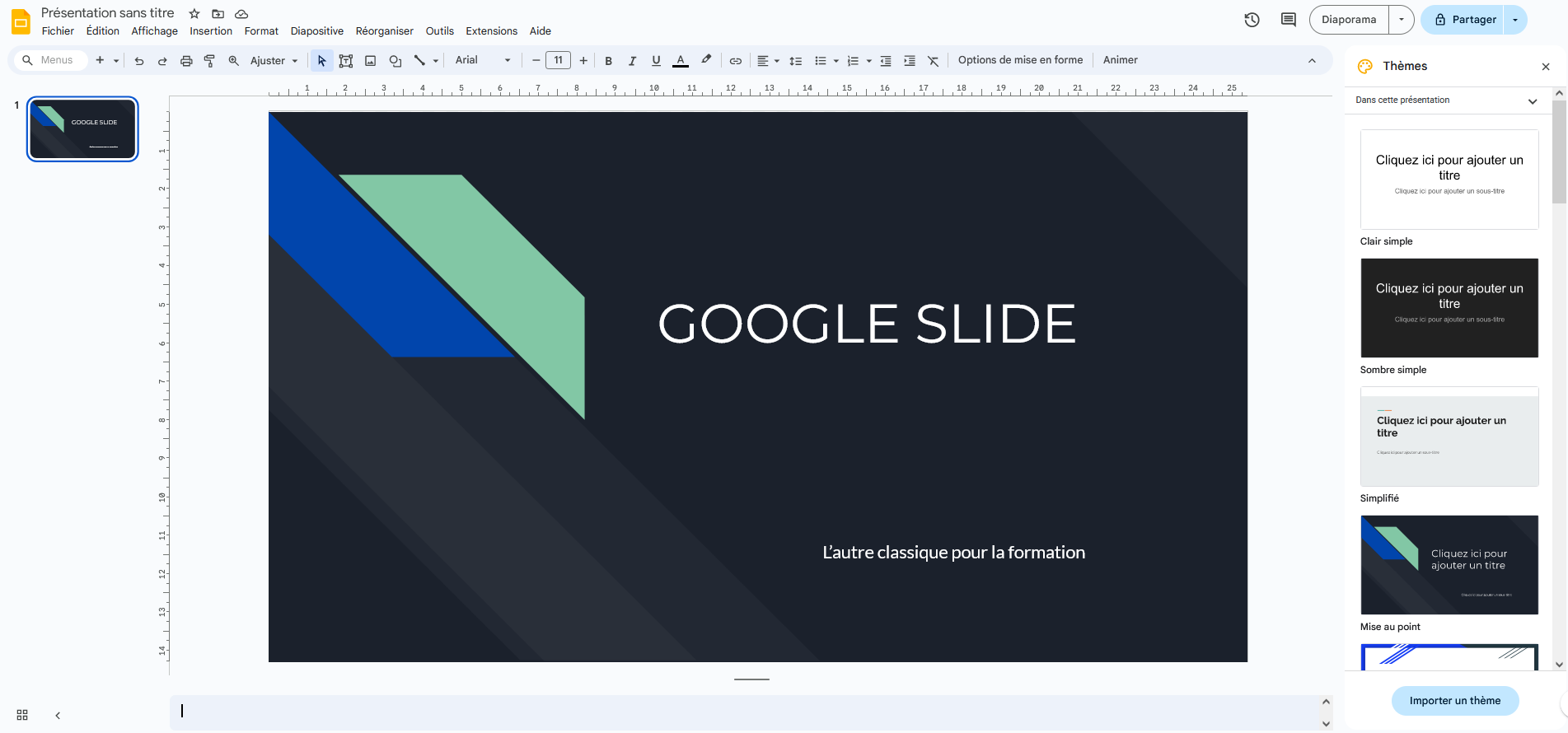Image resolution: width=1568 pixels, height=733 pixels.
Task: Select the cursor selection tool
Action: tap(322, 61)
